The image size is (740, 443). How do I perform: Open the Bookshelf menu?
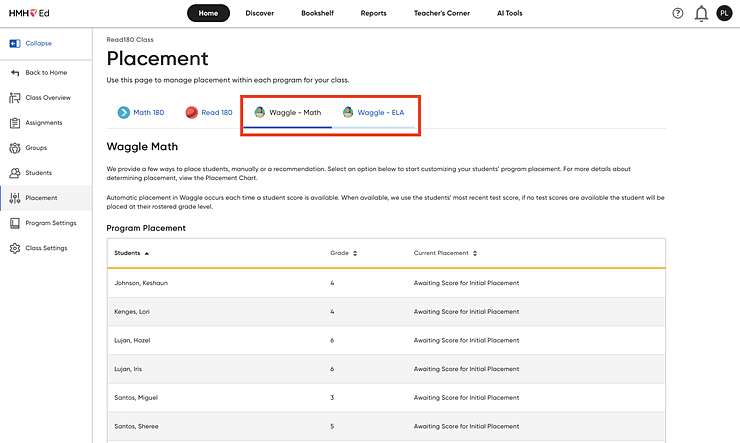pos(317,13)
